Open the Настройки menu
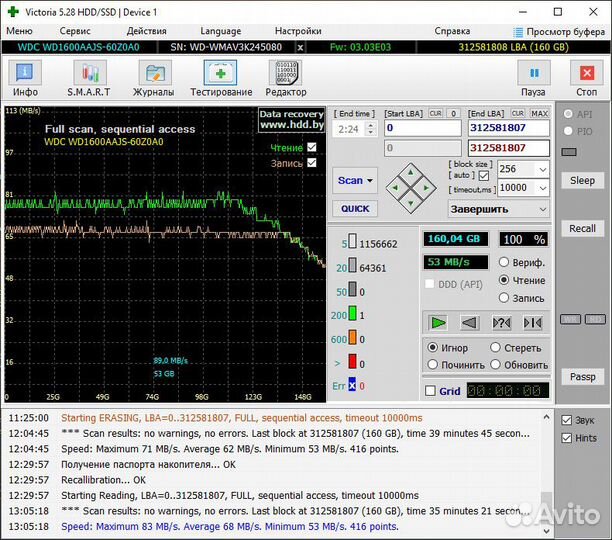 click(298, 31)
